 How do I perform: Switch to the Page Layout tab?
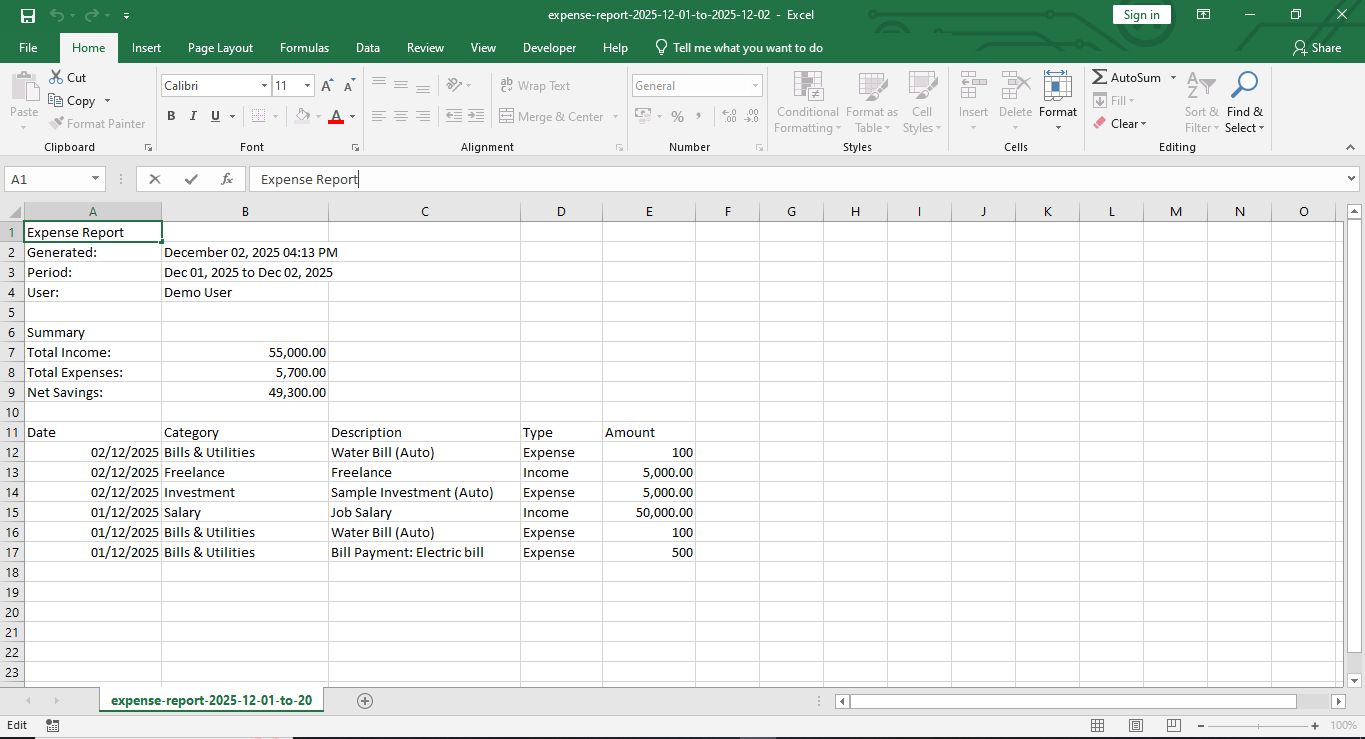(x=220, y=48)
